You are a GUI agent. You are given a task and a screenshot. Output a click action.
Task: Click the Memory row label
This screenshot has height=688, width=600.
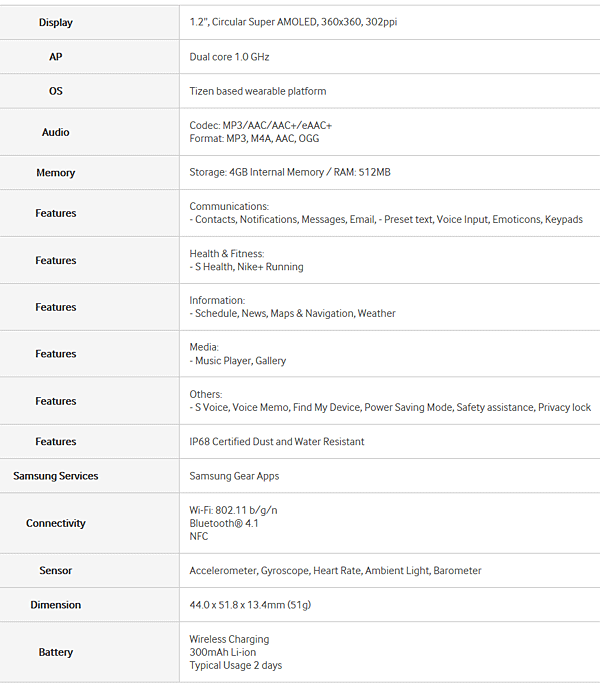[x=56, y=173]
